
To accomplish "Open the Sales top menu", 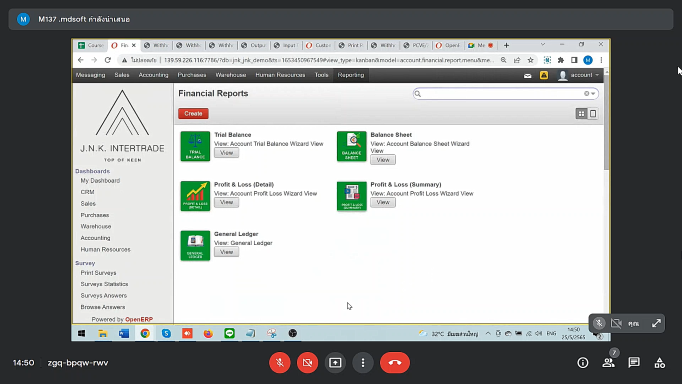I will pos(122,75).
